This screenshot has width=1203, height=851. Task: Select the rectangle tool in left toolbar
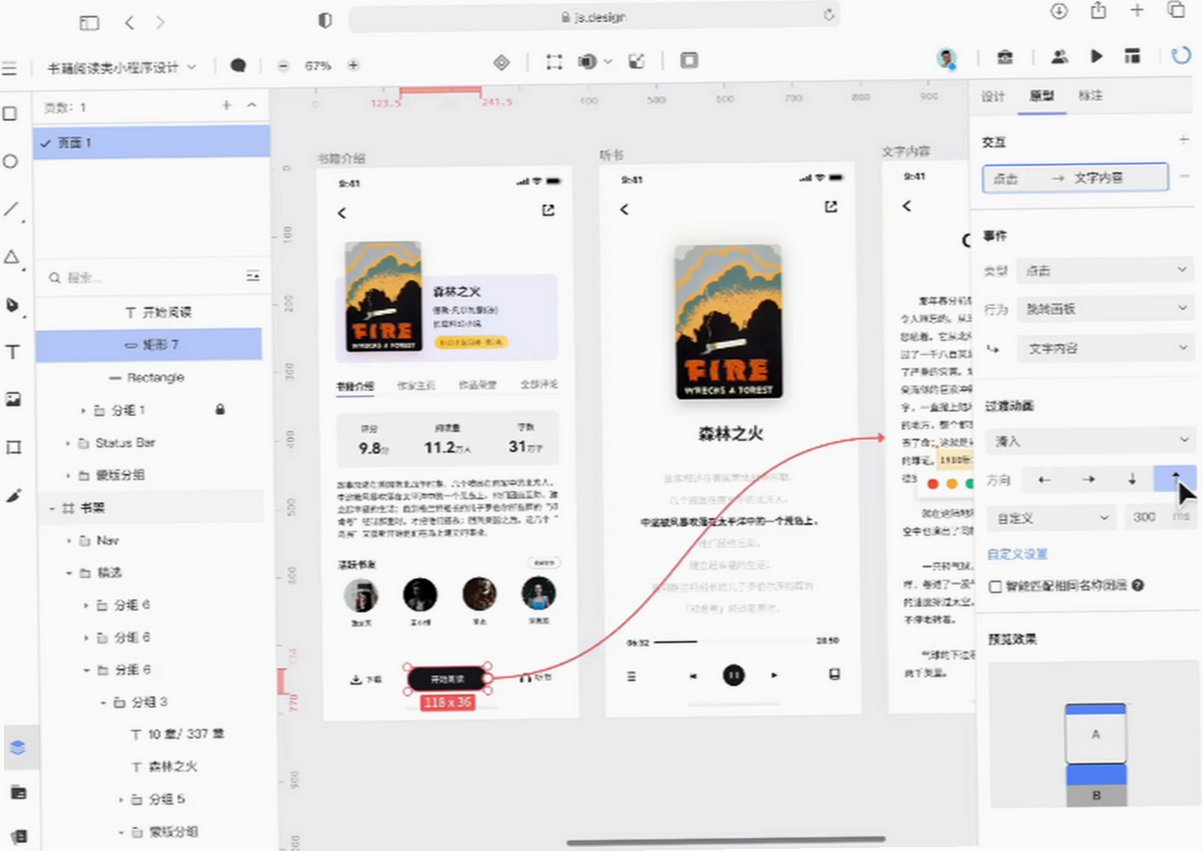tap(11, 114)
